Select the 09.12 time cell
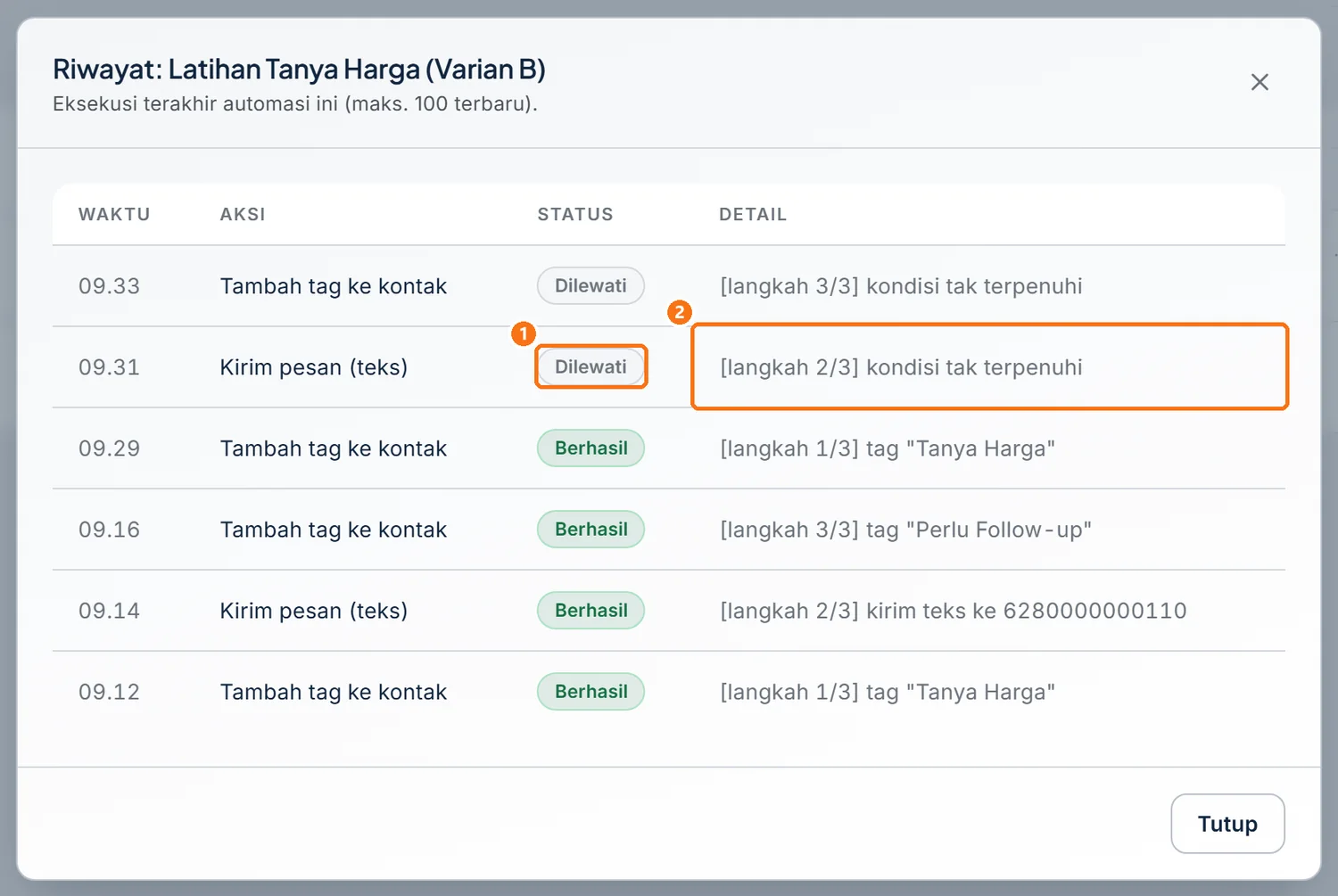Screen dimensions: 1338x896 109,692
